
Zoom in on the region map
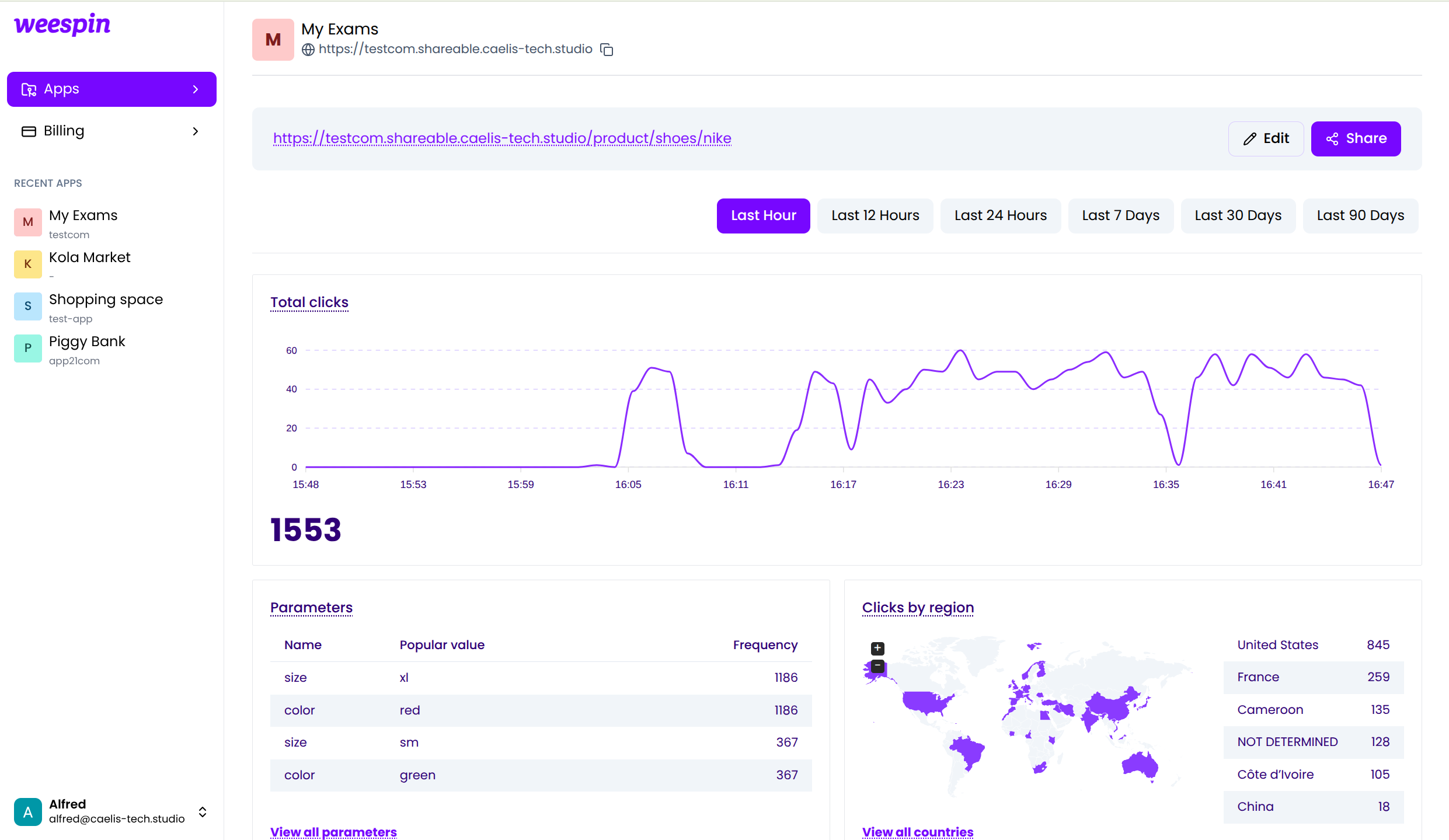[877, 648]
